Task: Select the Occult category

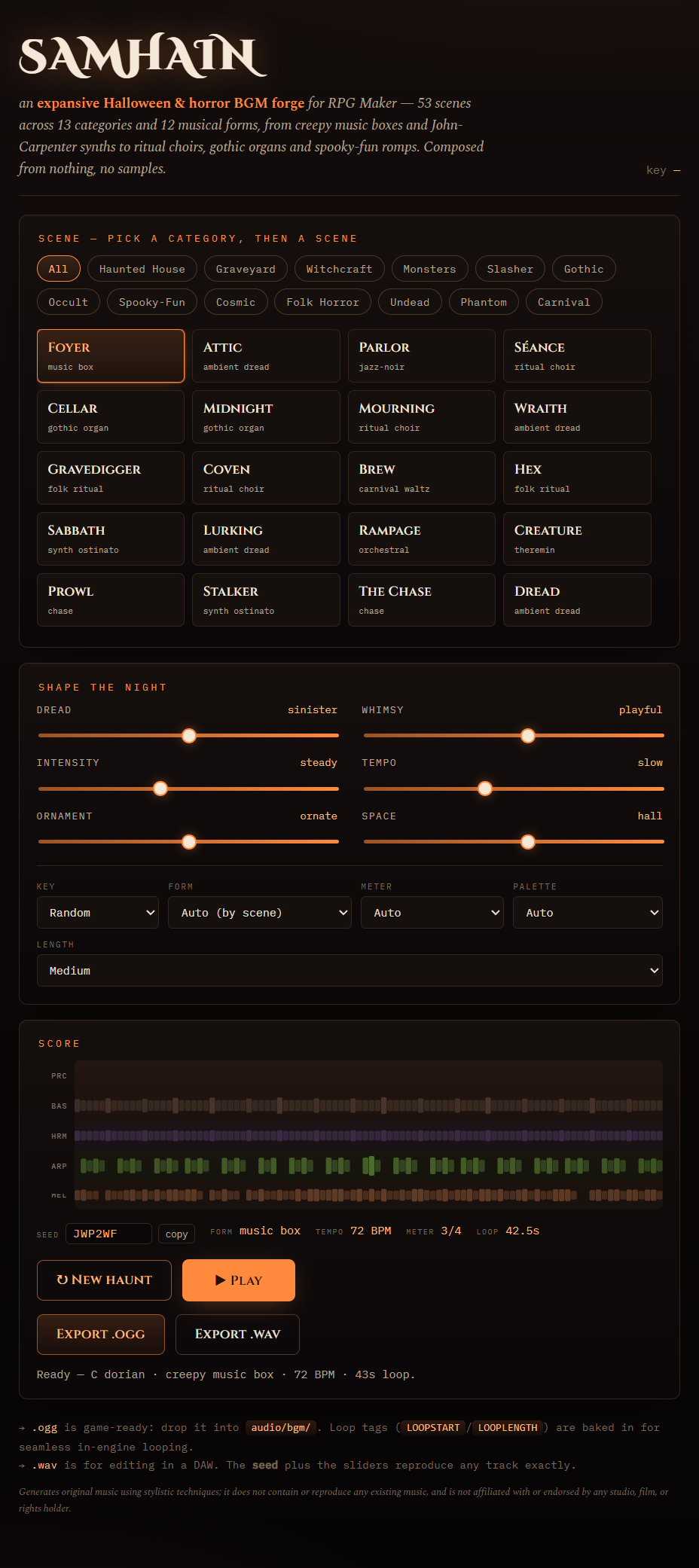Action: point(68,302)
